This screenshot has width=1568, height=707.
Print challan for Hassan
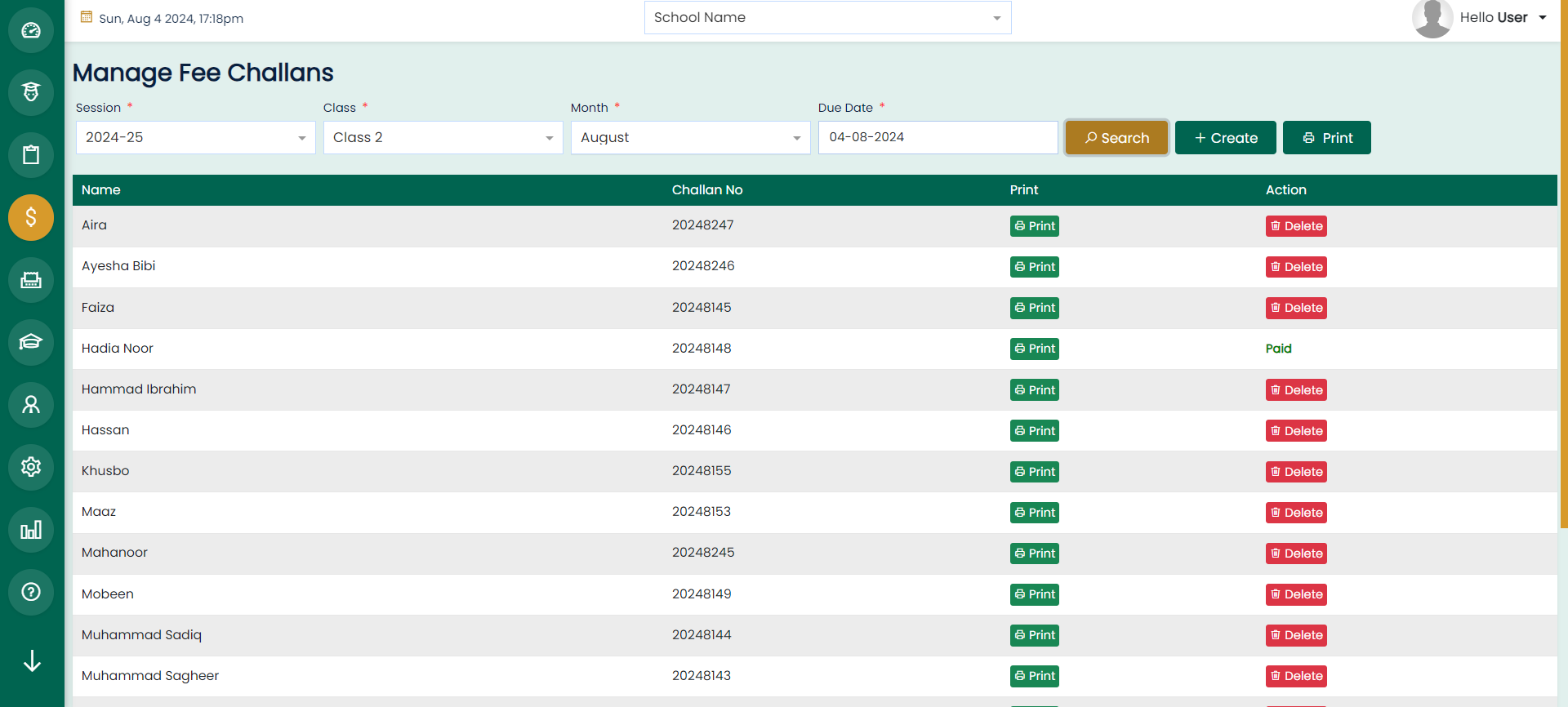1035,431
